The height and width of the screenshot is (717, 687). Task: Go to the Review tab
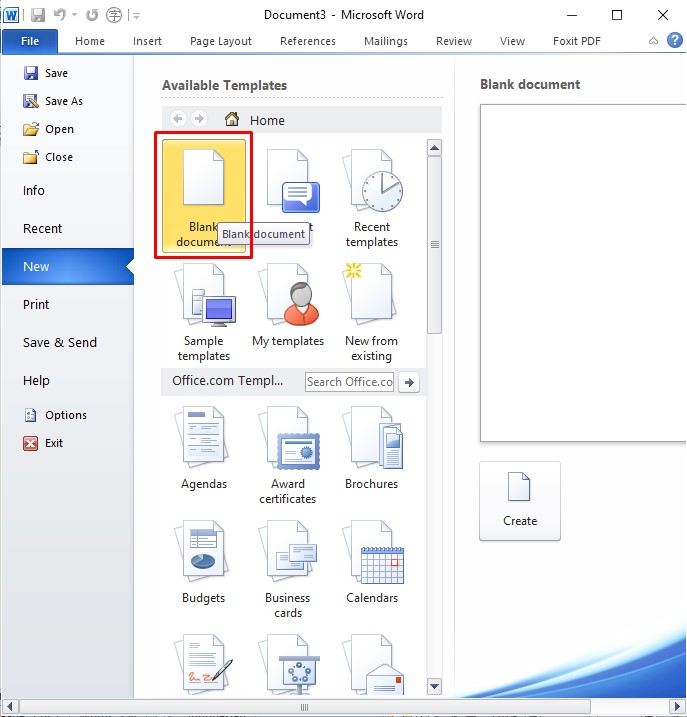454,41
